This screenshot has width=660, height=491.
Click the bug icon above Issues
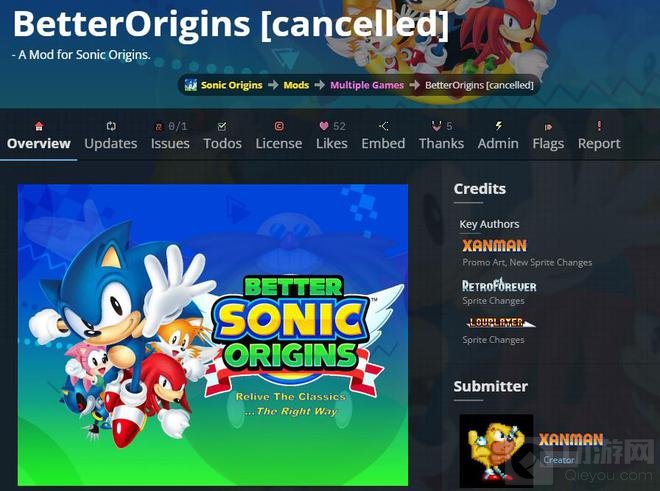pos(159,126)
